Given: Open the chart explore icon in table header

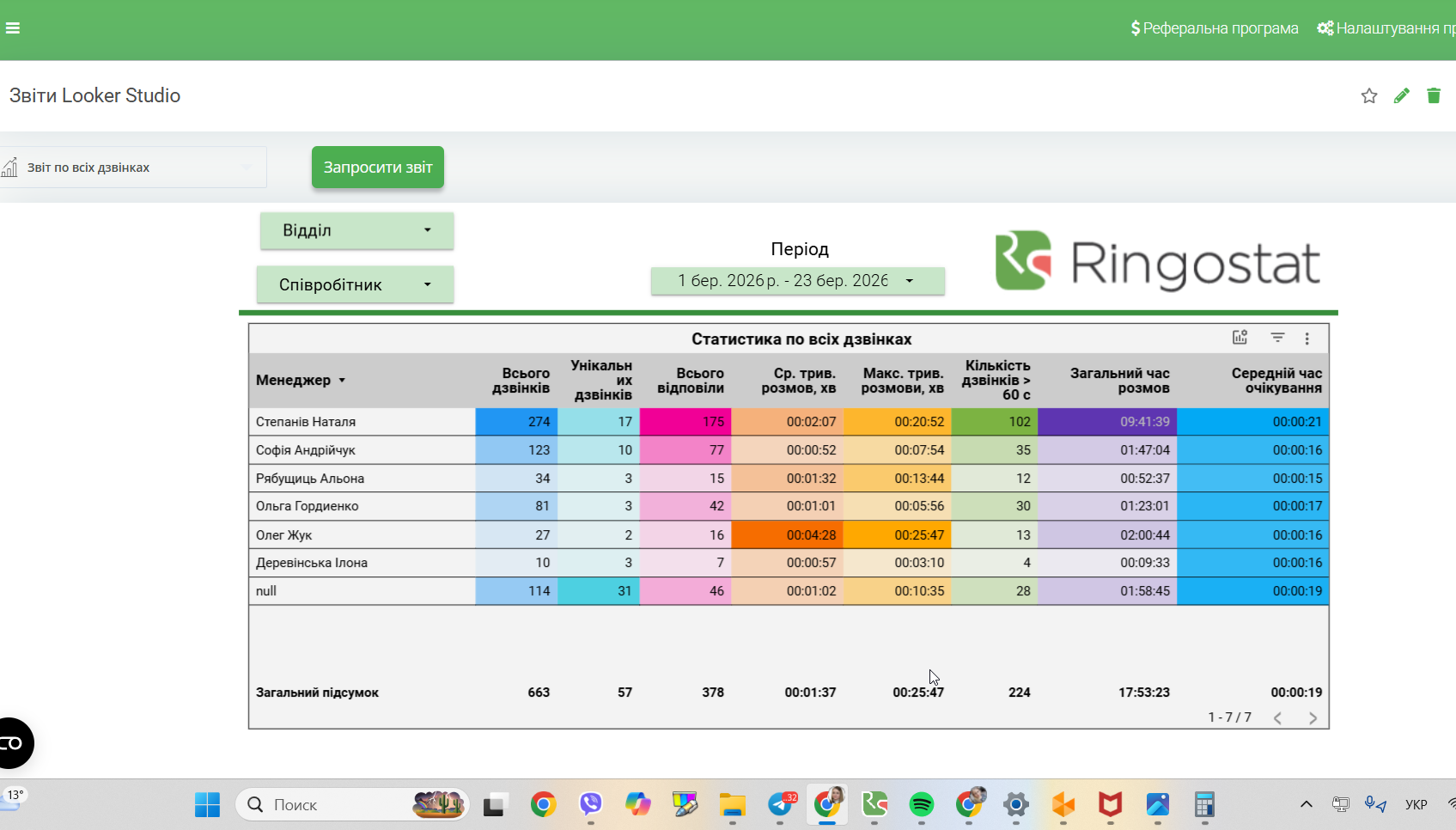Looking at the screenshot, I should point(1240,338).
